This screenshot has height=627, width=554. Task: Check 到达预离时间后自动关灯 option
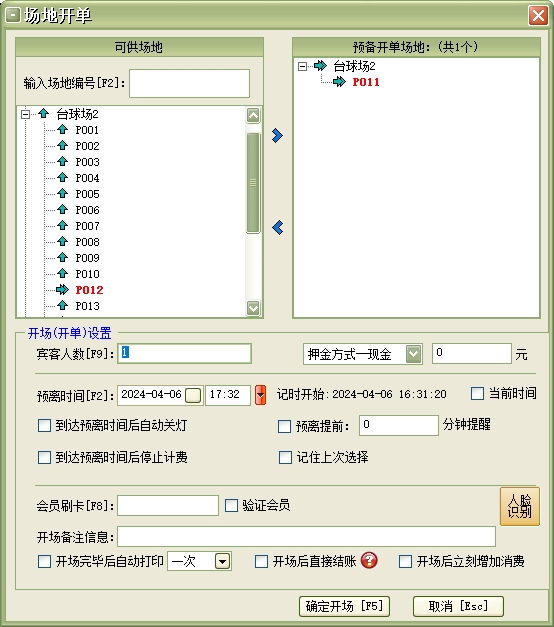[44, 425]
